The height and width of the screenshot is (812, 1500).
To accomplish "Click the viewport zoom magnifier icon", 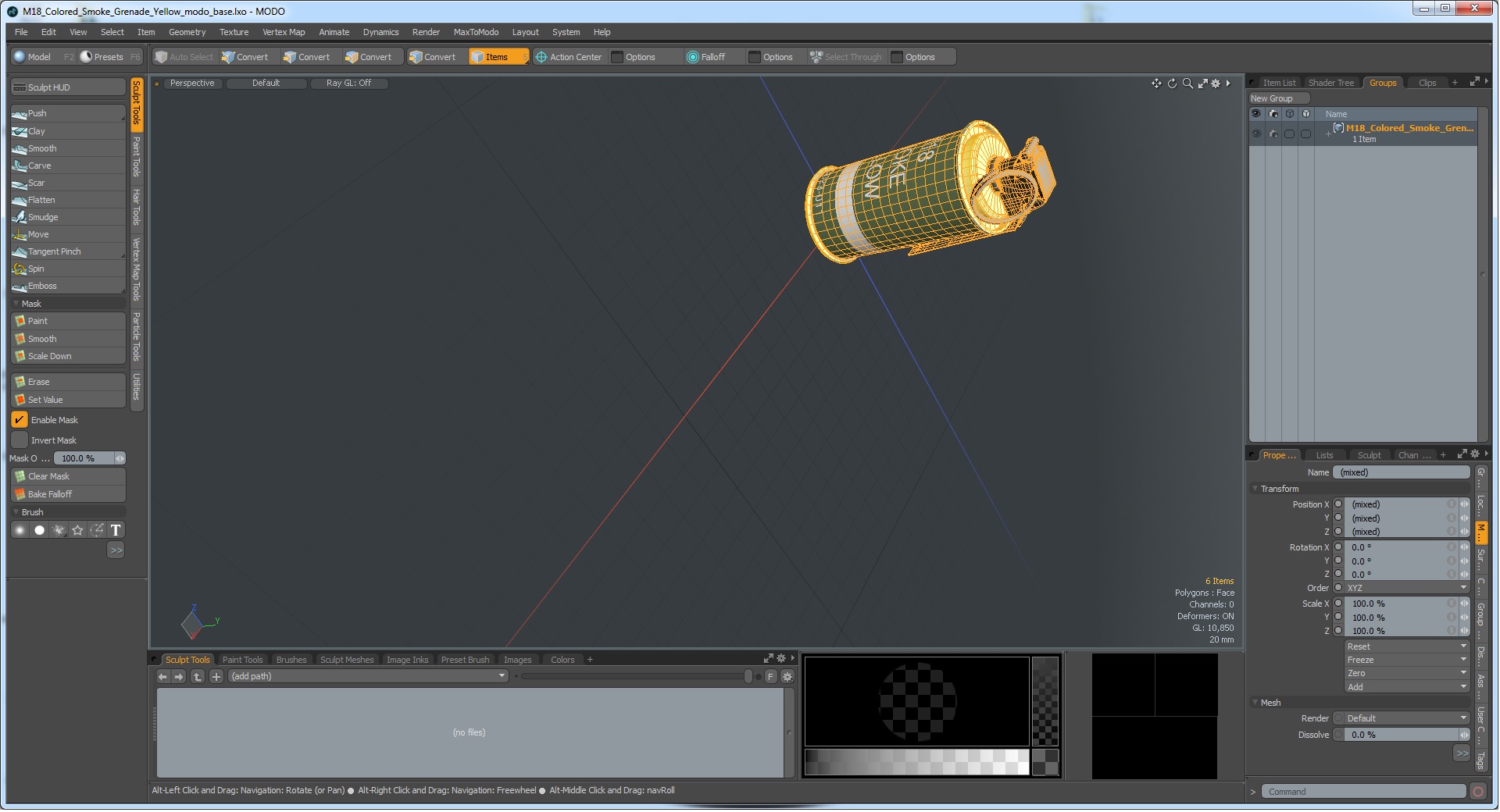I will tap(1187, 84).
